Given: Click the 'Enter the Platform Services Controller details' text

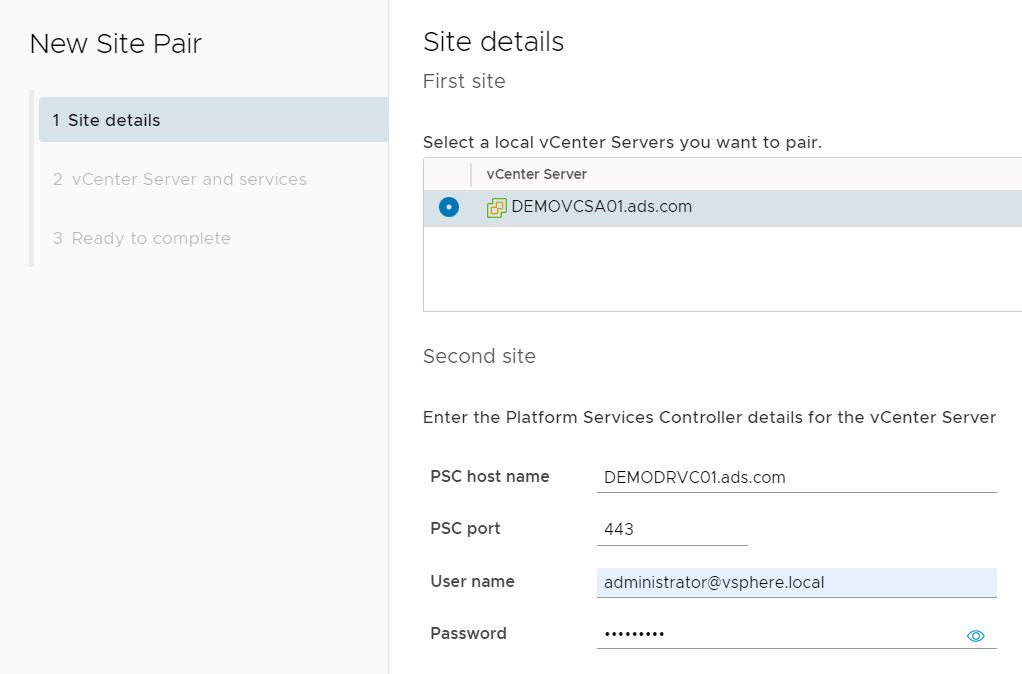Looking at the screenshot, I should coord(709,417).
